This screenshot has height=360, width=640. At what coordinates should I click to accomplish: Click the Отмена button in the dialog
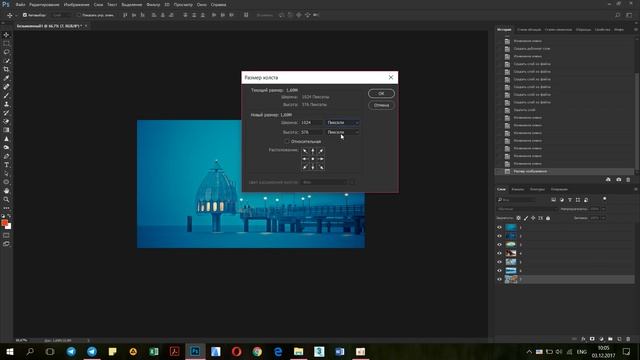381,105
